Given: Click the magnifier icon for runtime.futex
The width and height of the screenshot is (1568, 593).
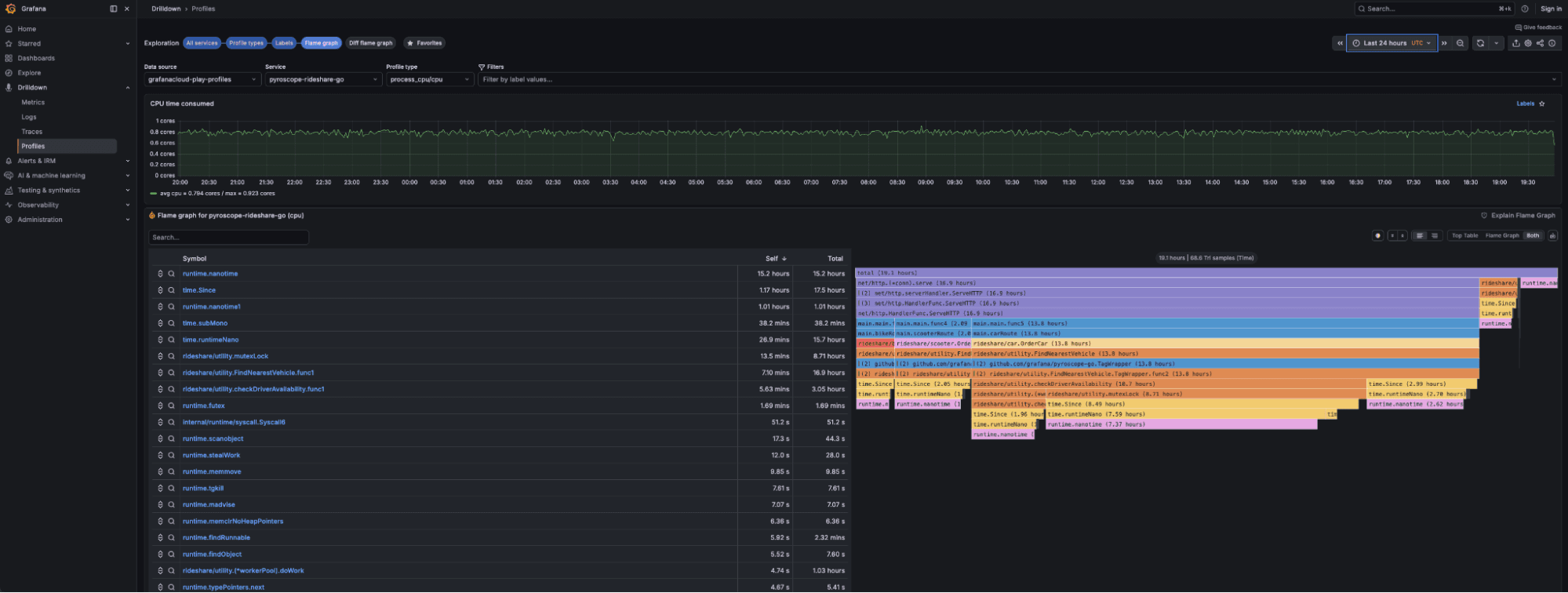Looking at the screenshot, I should point(171,406).
